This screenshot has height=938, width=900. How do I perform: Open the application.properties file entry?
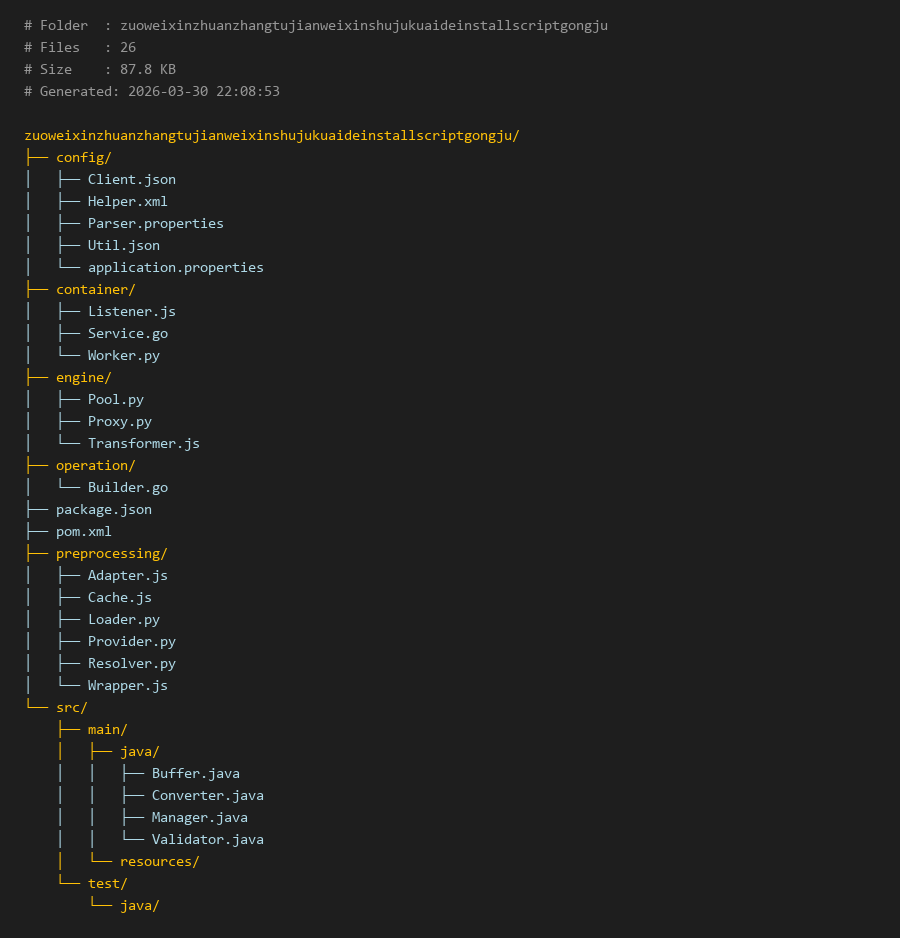175,268
